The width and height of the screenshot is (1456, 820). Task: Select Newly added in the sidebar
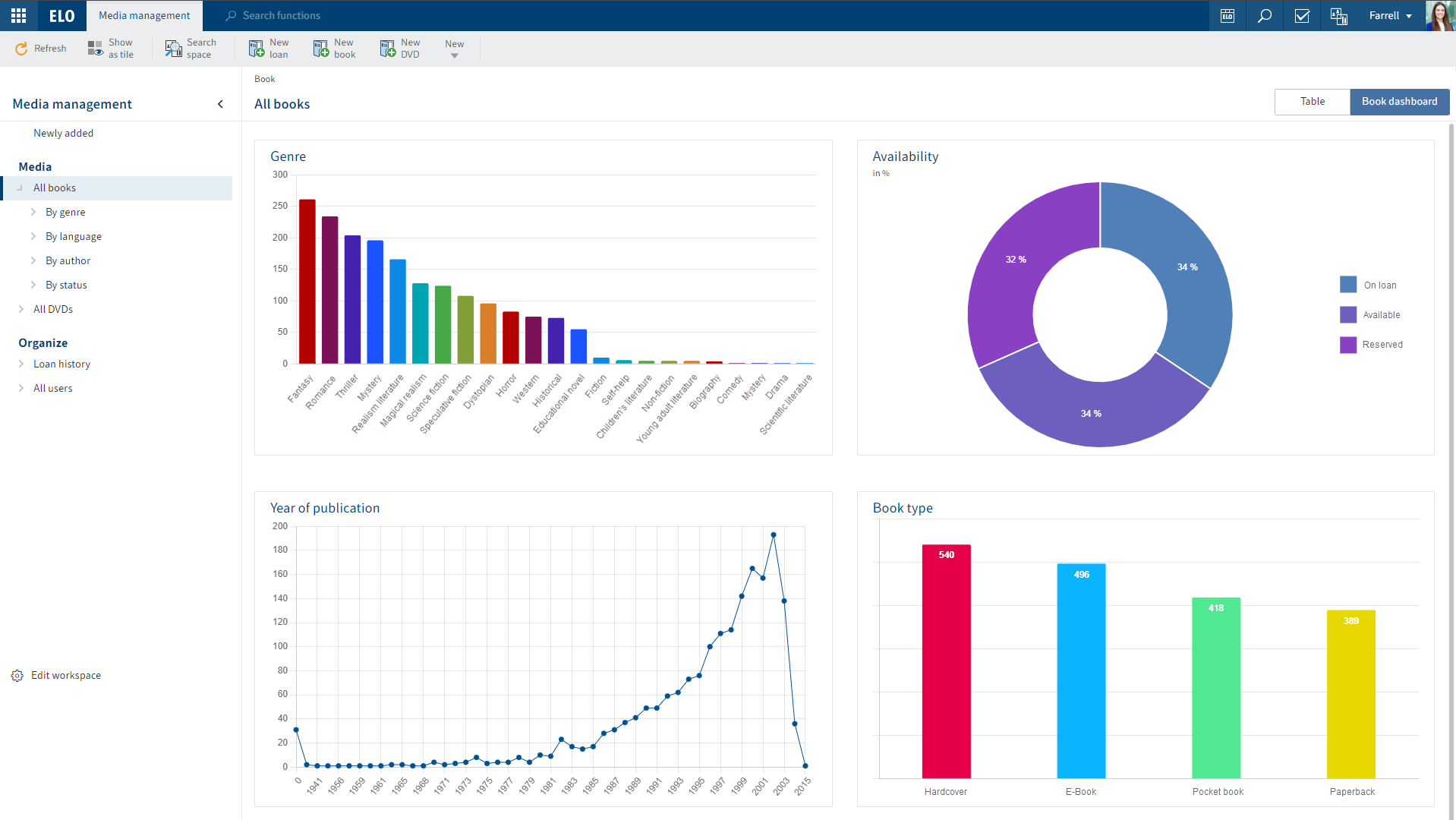point(64,133)
